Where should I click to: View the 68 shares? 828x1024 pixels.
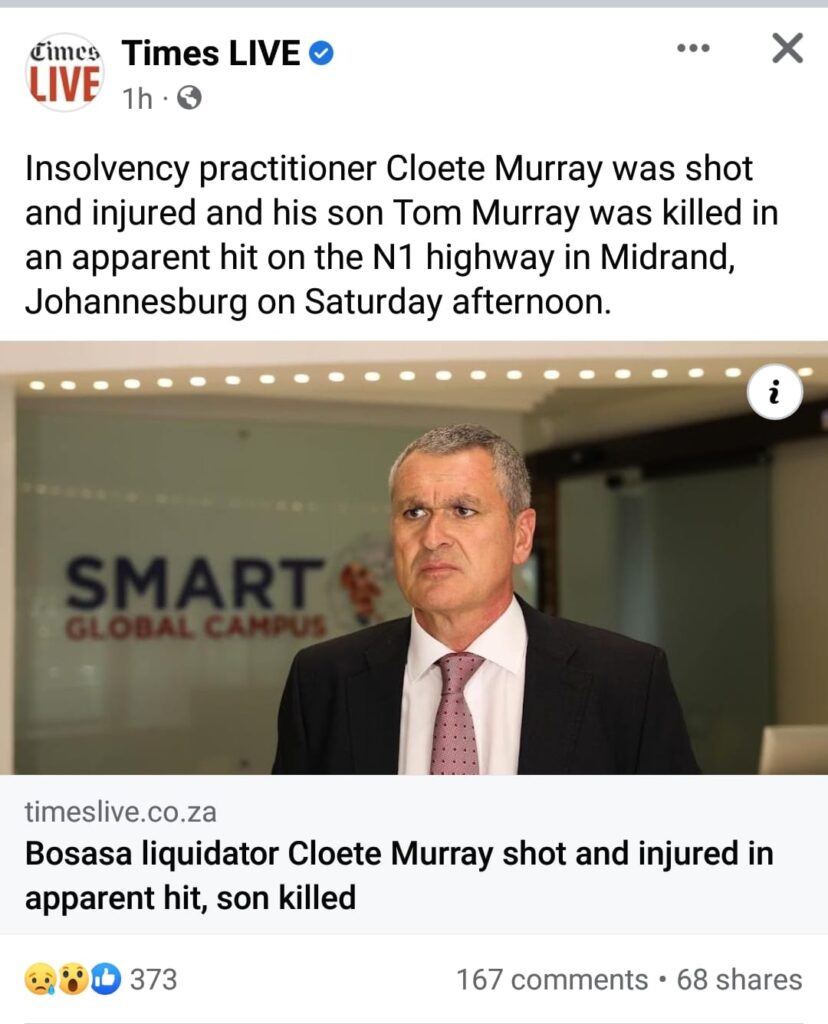coord(739,979)
